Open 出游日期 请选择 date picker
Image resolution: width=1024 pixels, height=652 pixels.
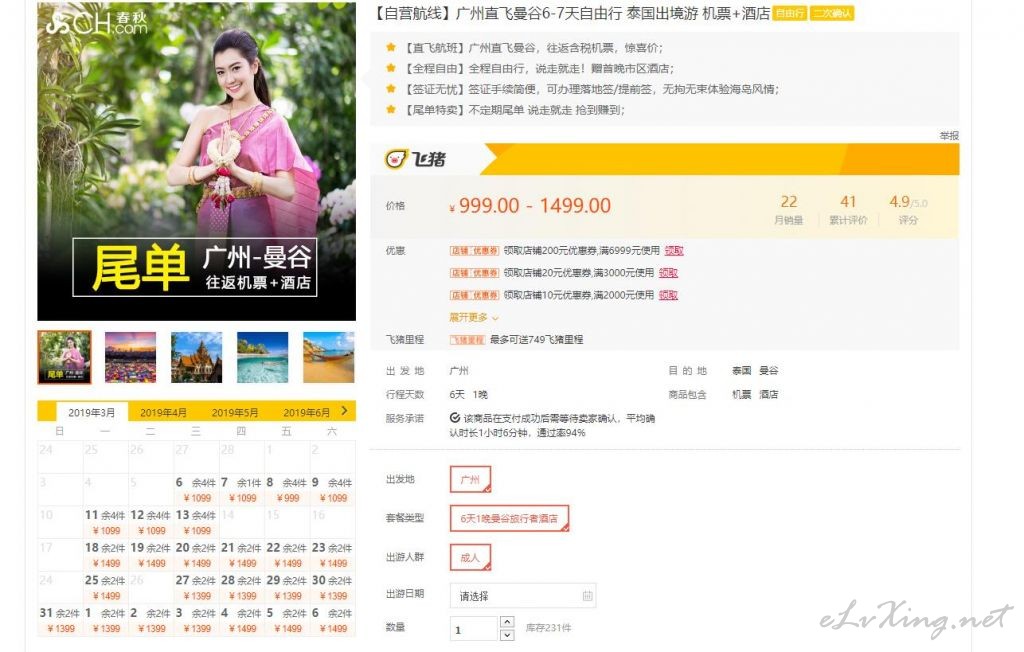tap(522, 596)
